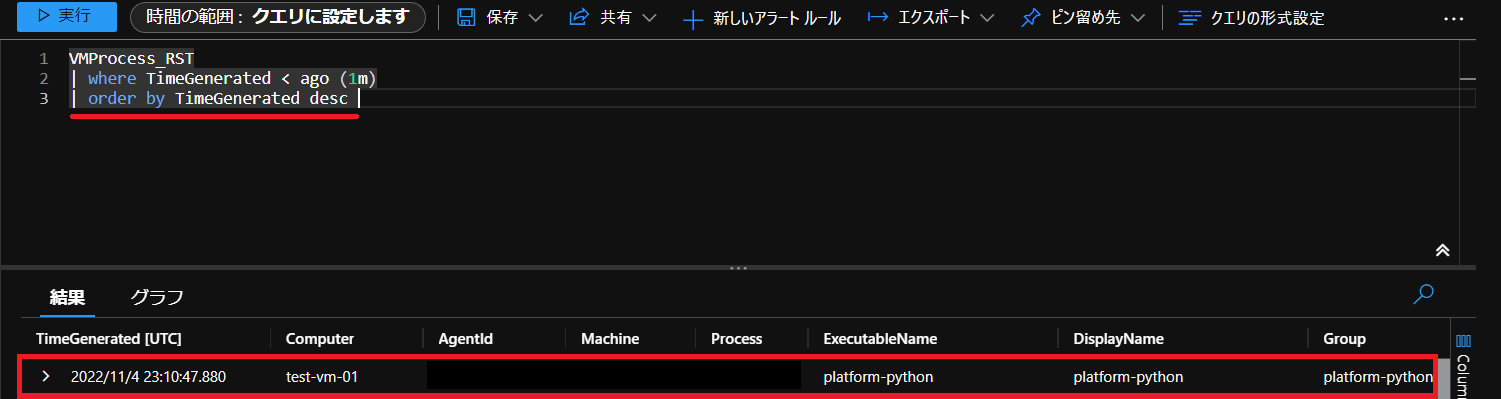Screen dimensions: 1501x399
Task: Sort by Computer column header
Action: point(320,338)
